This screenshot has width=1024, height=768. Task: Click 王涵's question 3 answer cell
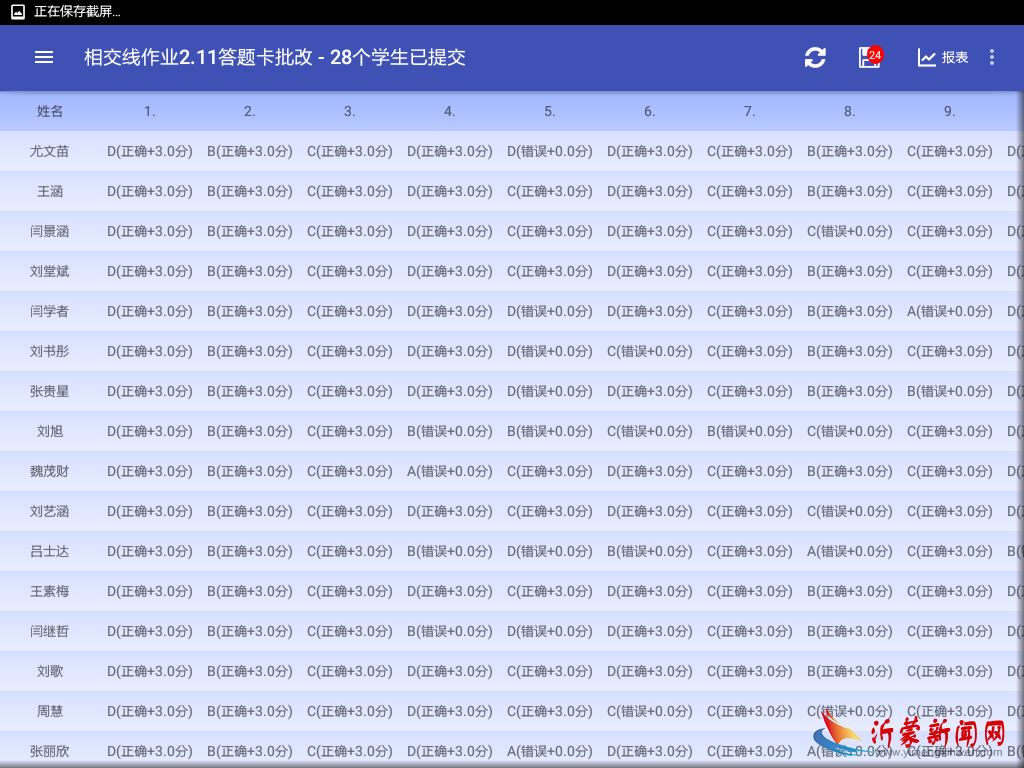[349, 191]
